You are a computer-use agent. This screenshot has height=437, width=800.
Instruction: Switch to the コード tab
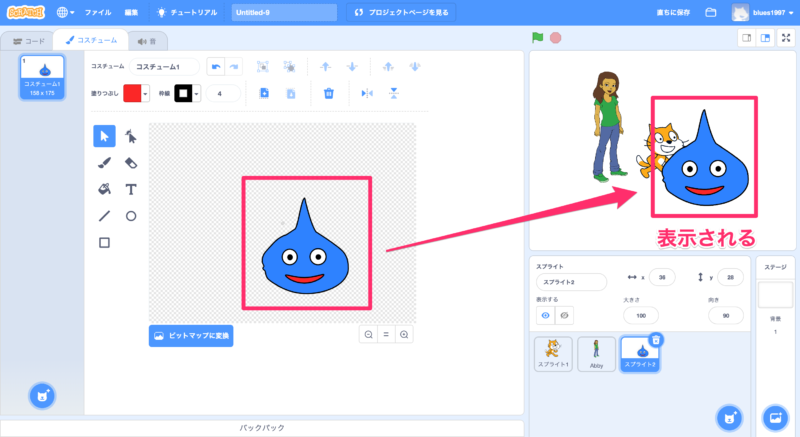(x=28, y=41)
